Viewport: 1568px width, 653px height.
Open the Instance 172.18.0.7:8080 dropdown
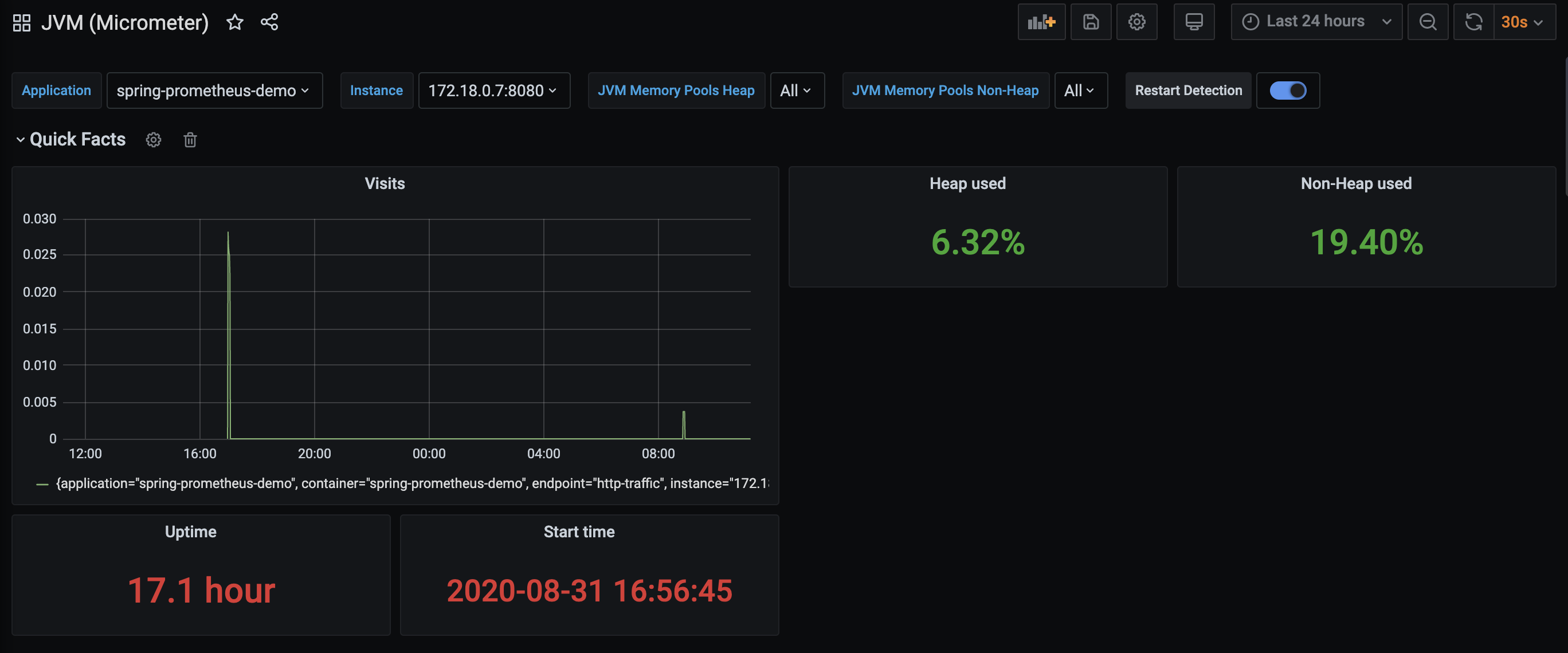(x=493, y=91)
